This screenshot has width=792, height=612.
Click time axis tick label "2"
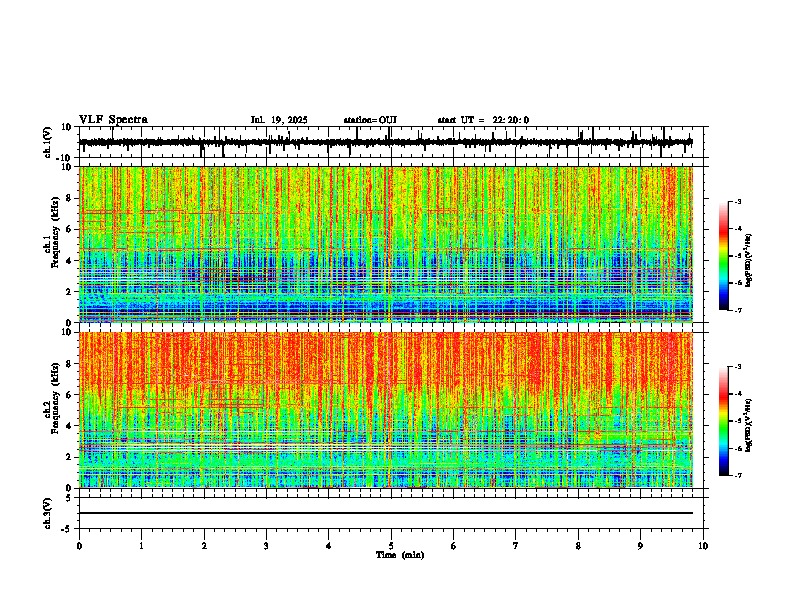(x=204, y=546)
